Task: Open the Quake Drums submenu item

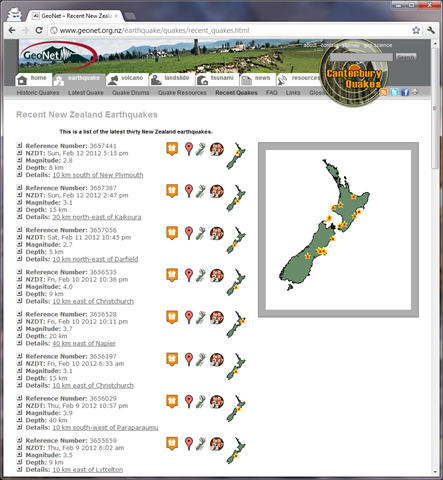Action: pyautogui.click(x=131, y=93)
